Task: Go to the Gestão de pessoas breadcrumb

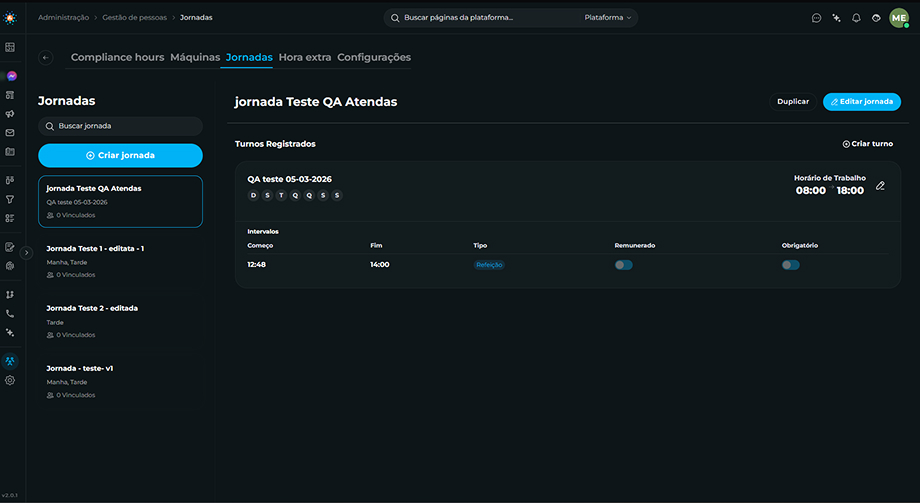Action: 134,18
